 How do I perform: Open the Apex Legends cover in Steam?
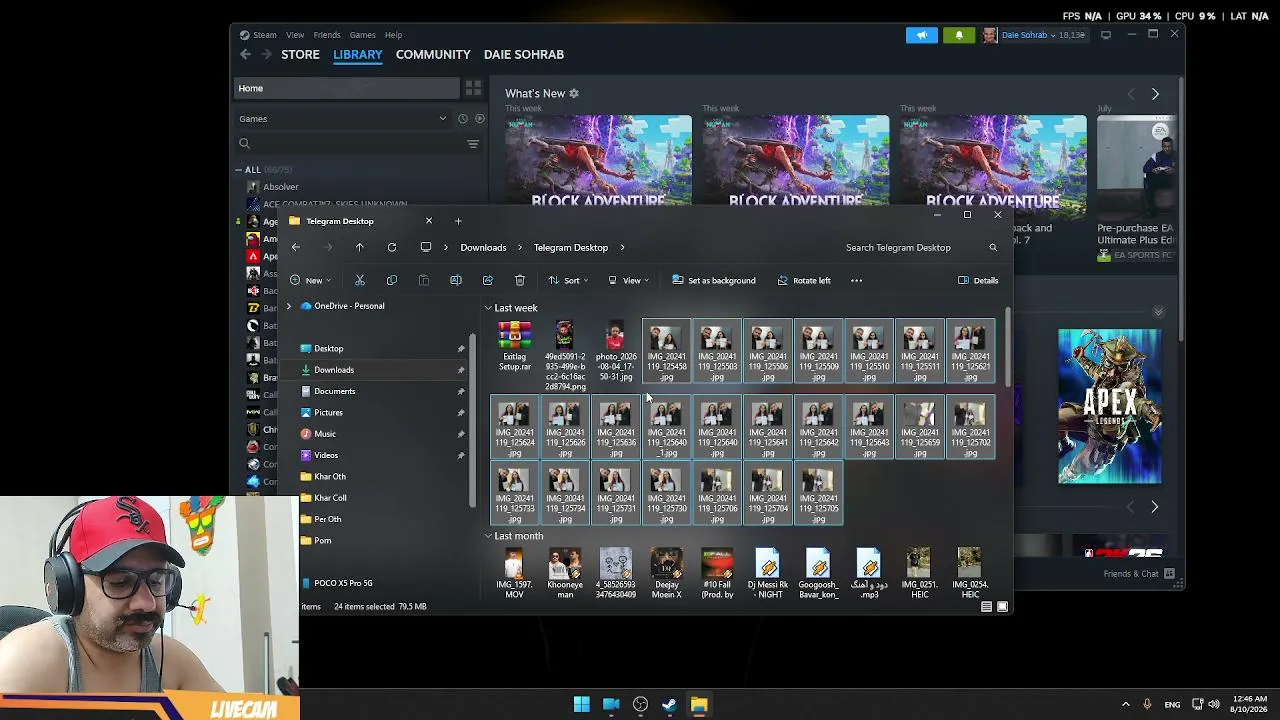[1110, 406]
